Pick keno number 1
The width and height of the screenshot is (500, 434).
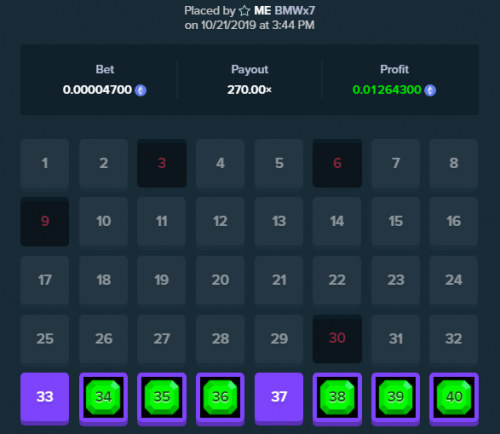coord(45,163)
